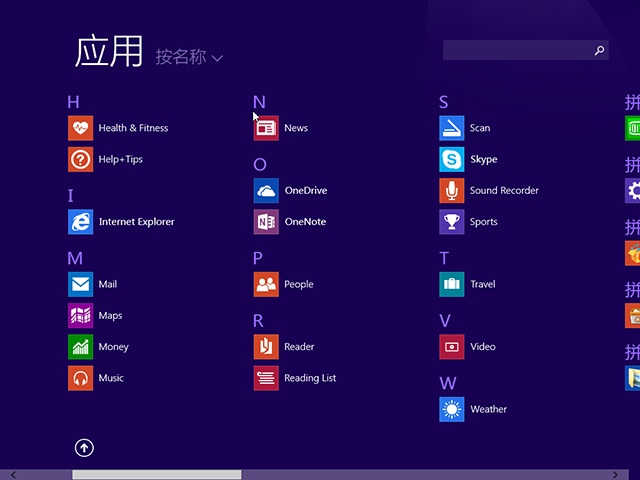Launch the Weather app icon
Viewport: 640px width, 480px height.
pos(452,409)
